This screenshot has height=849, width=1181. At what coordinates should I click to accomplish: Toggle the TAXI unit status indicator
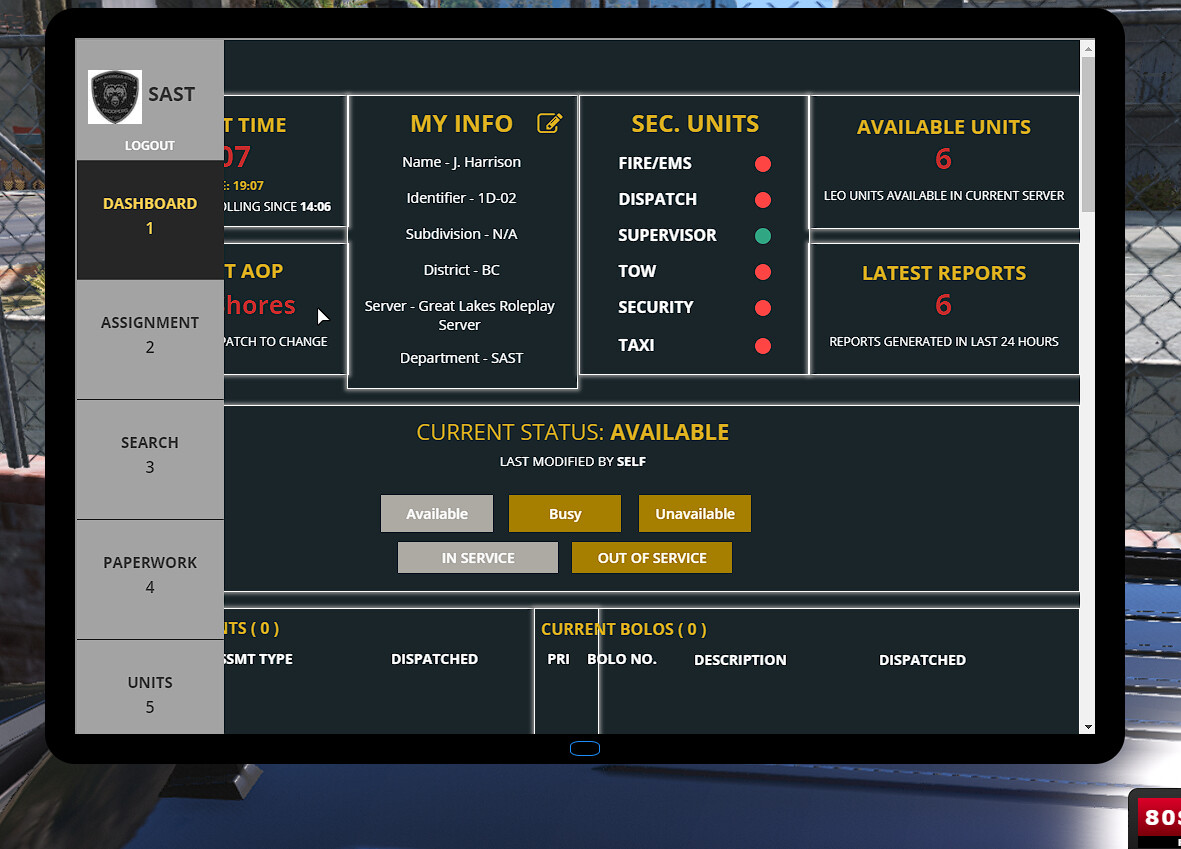click(x=763, y=345)
